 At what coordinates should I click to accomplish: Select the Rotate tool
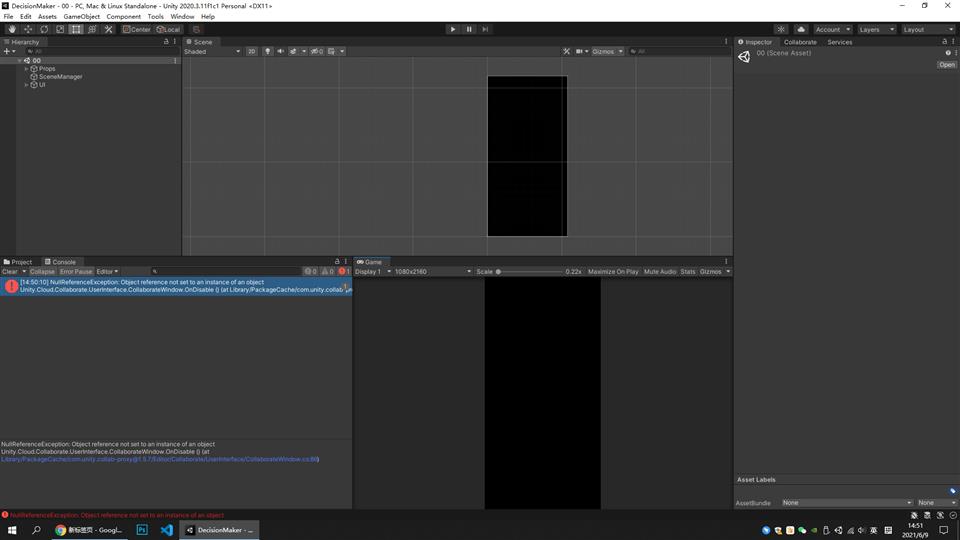pos(44,29)
